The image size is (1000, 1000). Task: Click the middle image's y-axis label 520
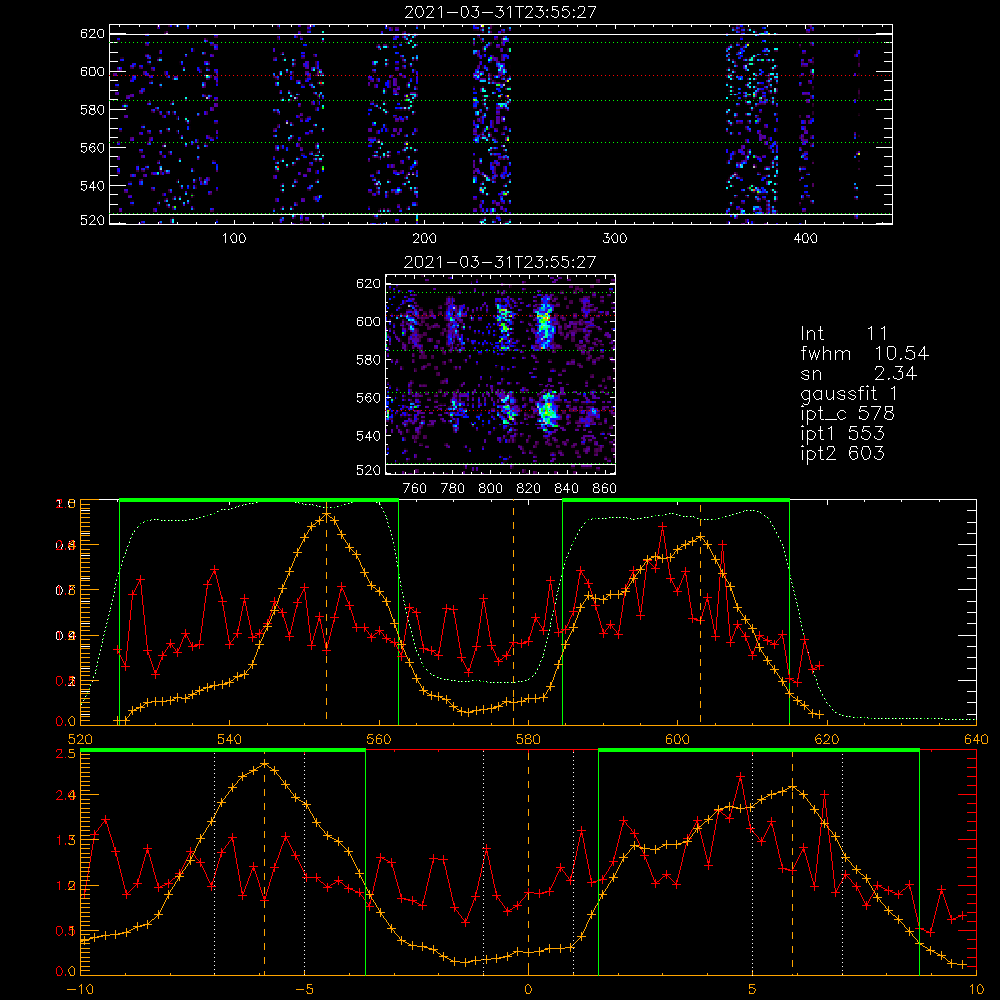click(x=368, y=470)
